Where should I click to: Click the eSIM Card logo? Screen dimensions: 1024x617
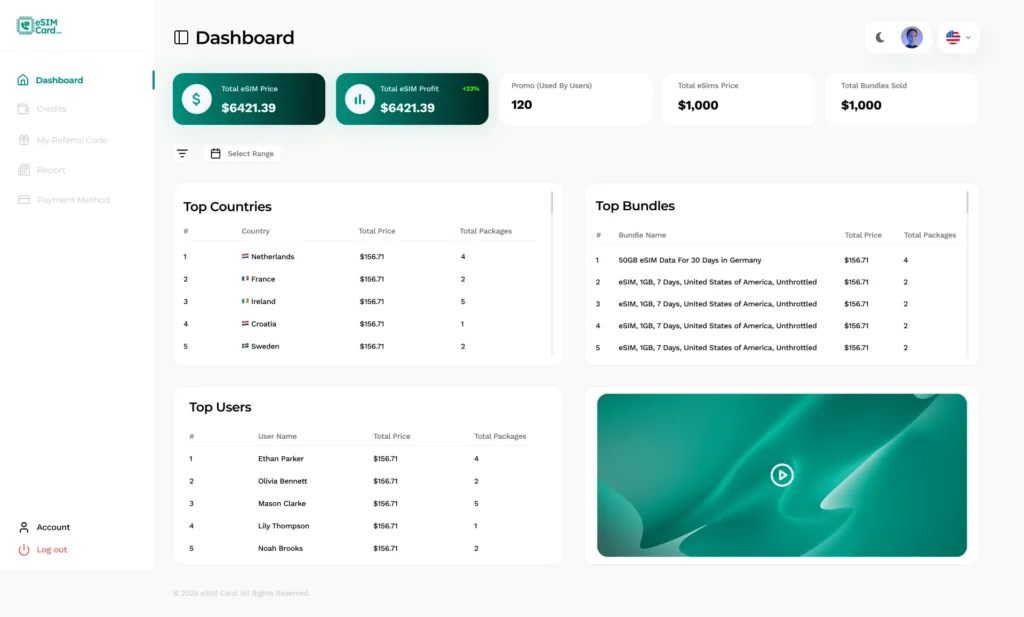40,26
